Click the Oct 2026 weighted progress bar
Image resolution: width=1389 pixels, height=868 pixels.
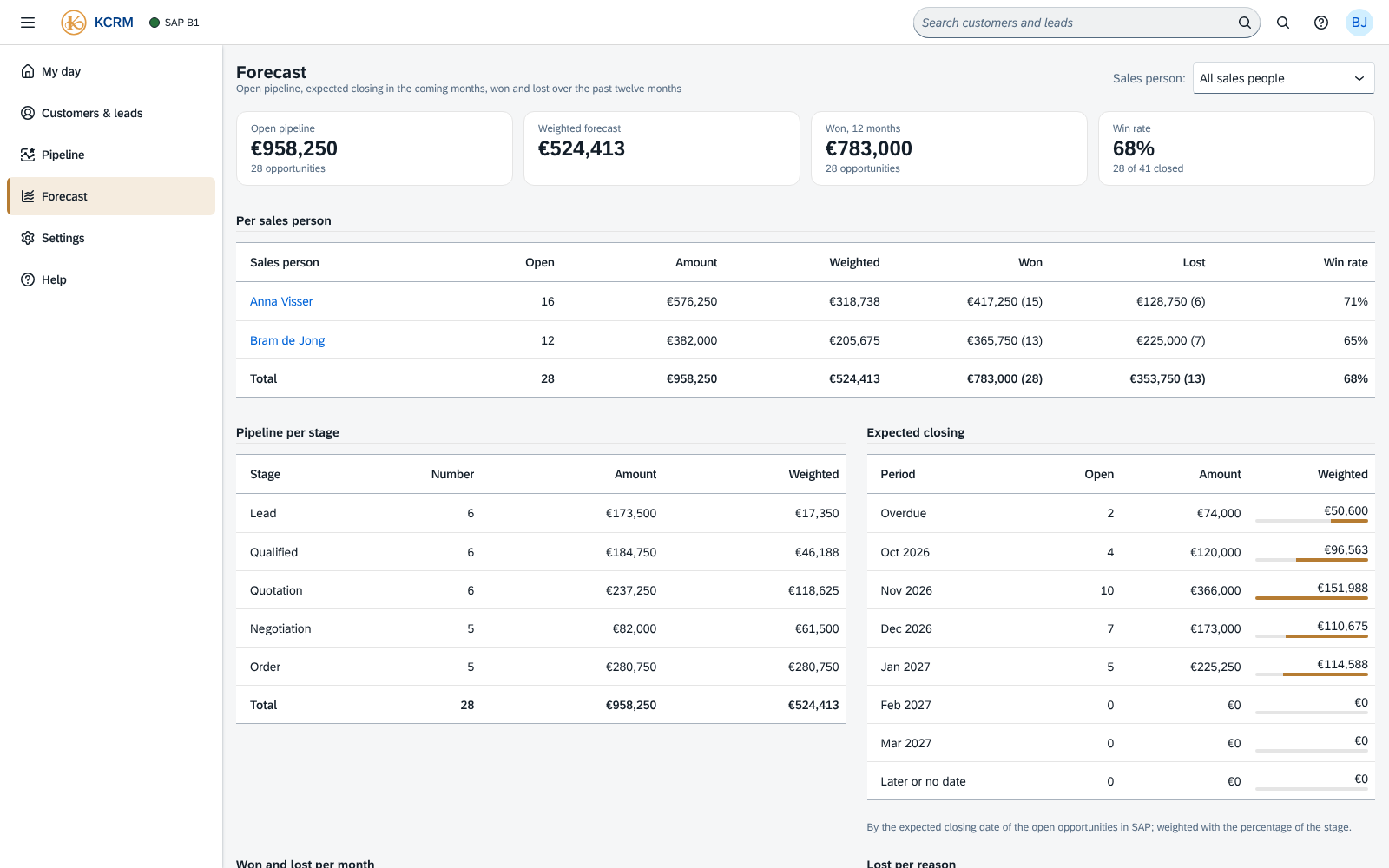coord(1311,560)
